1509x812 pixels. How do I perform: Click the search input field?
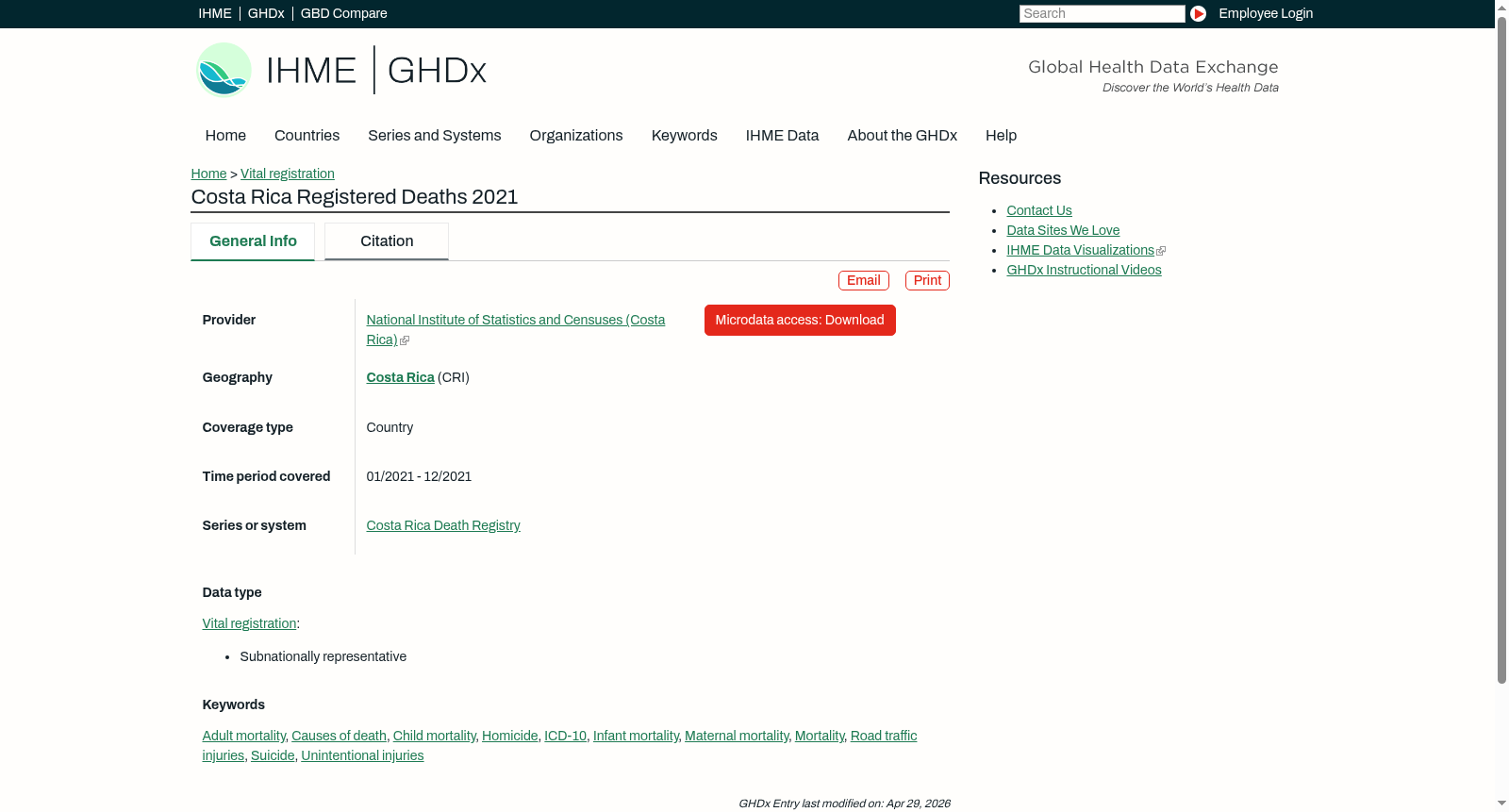(x=1102, y=13)
